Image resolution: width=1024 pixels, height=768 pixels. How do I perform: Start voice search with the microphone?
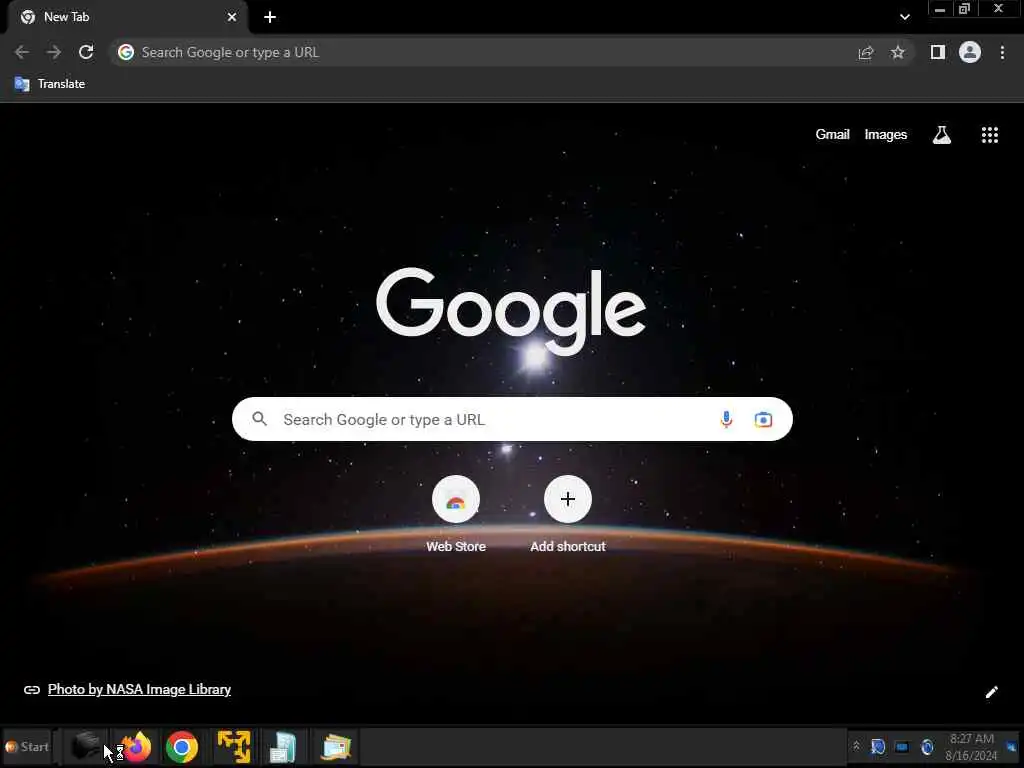[726, 419]
